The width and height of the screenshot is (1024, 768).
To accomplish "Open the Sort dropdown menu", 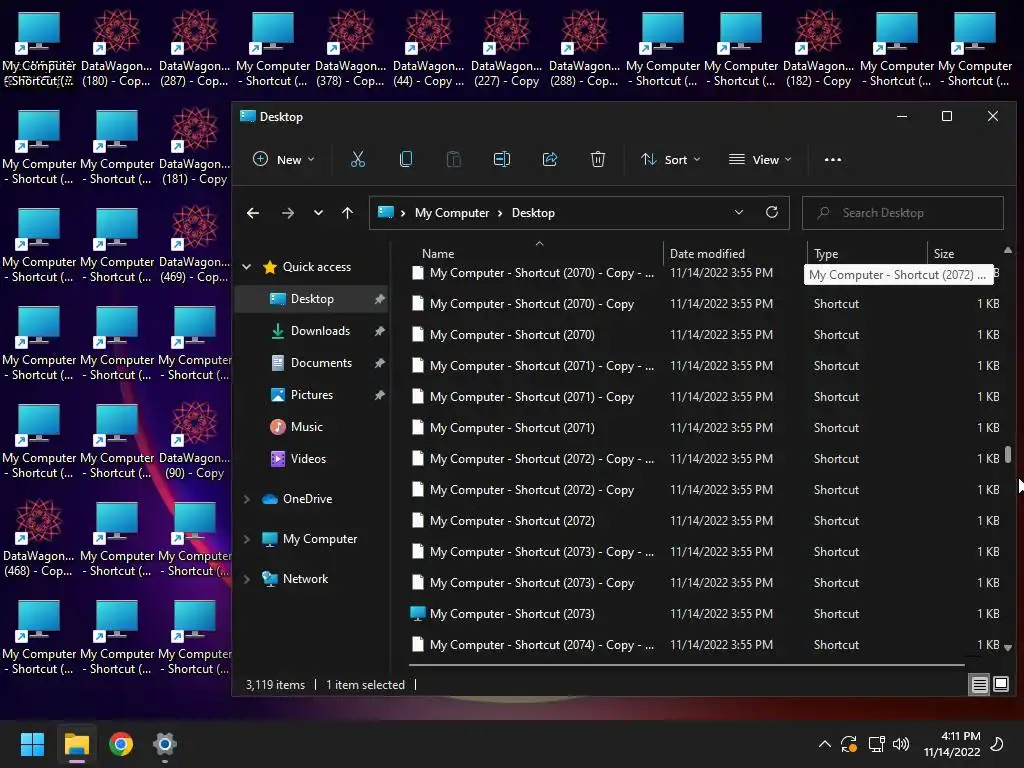I will [x=671, y=159].
